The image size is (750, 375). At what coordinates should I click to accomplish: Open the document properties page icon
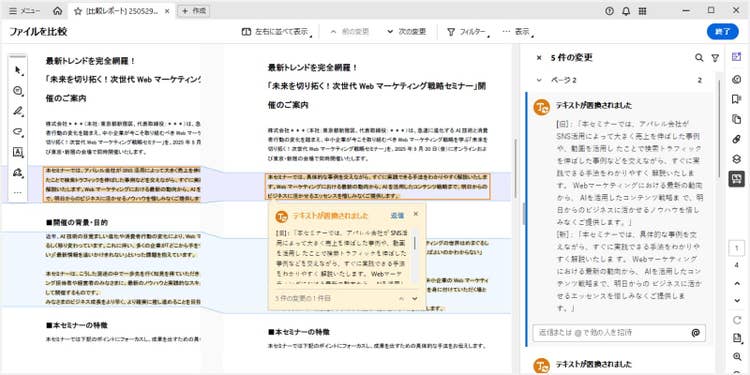tap(737, 338)
